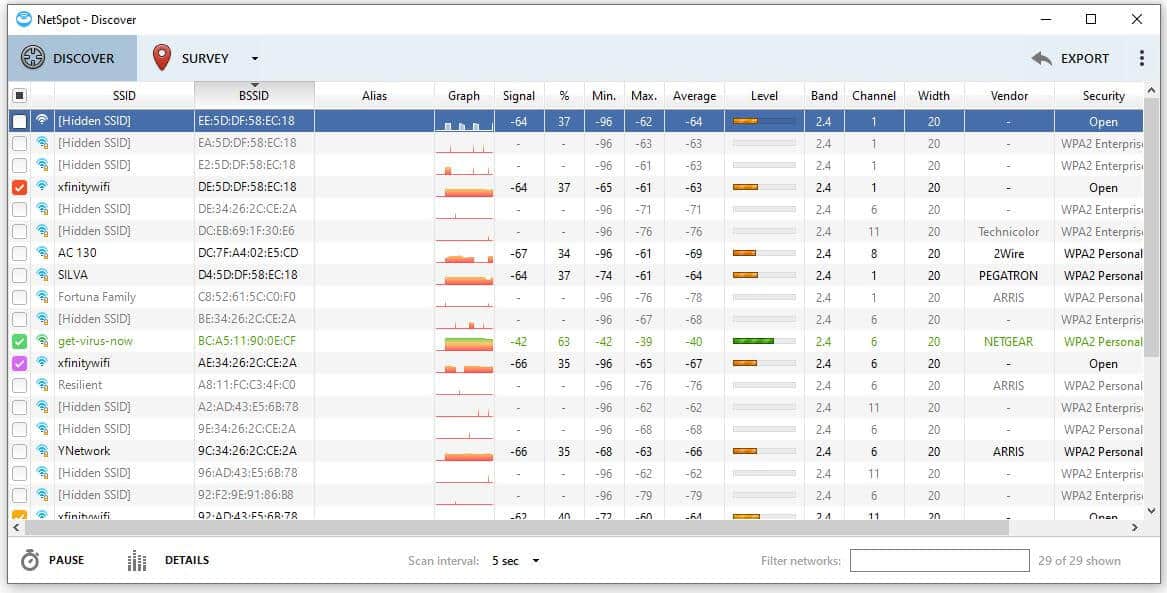
Task: Click the Export arrow icon
Action: 1041,59
